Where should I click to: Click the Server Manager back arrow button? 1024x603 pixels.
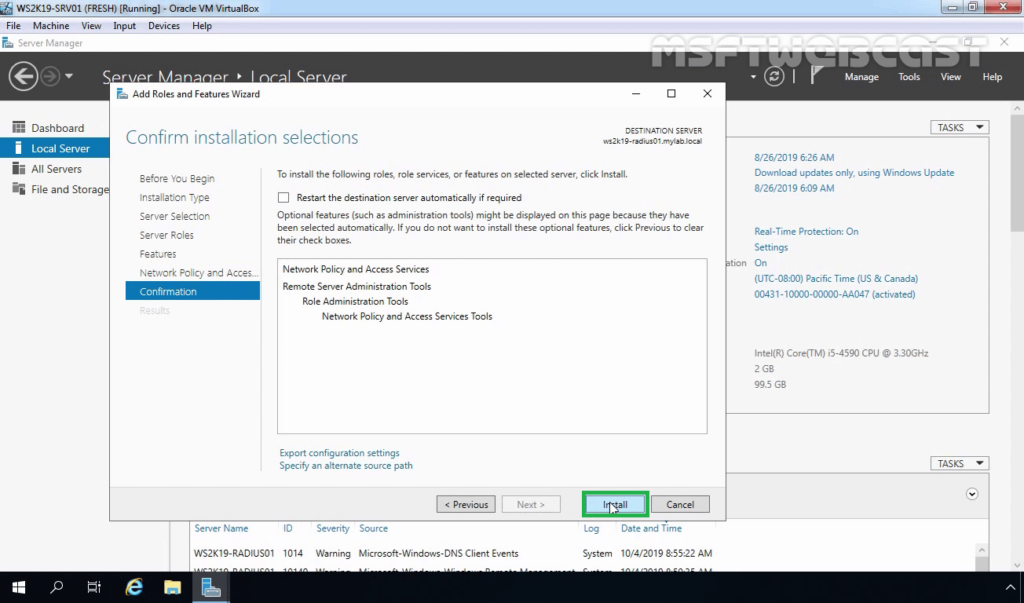(x=23, y=76)
